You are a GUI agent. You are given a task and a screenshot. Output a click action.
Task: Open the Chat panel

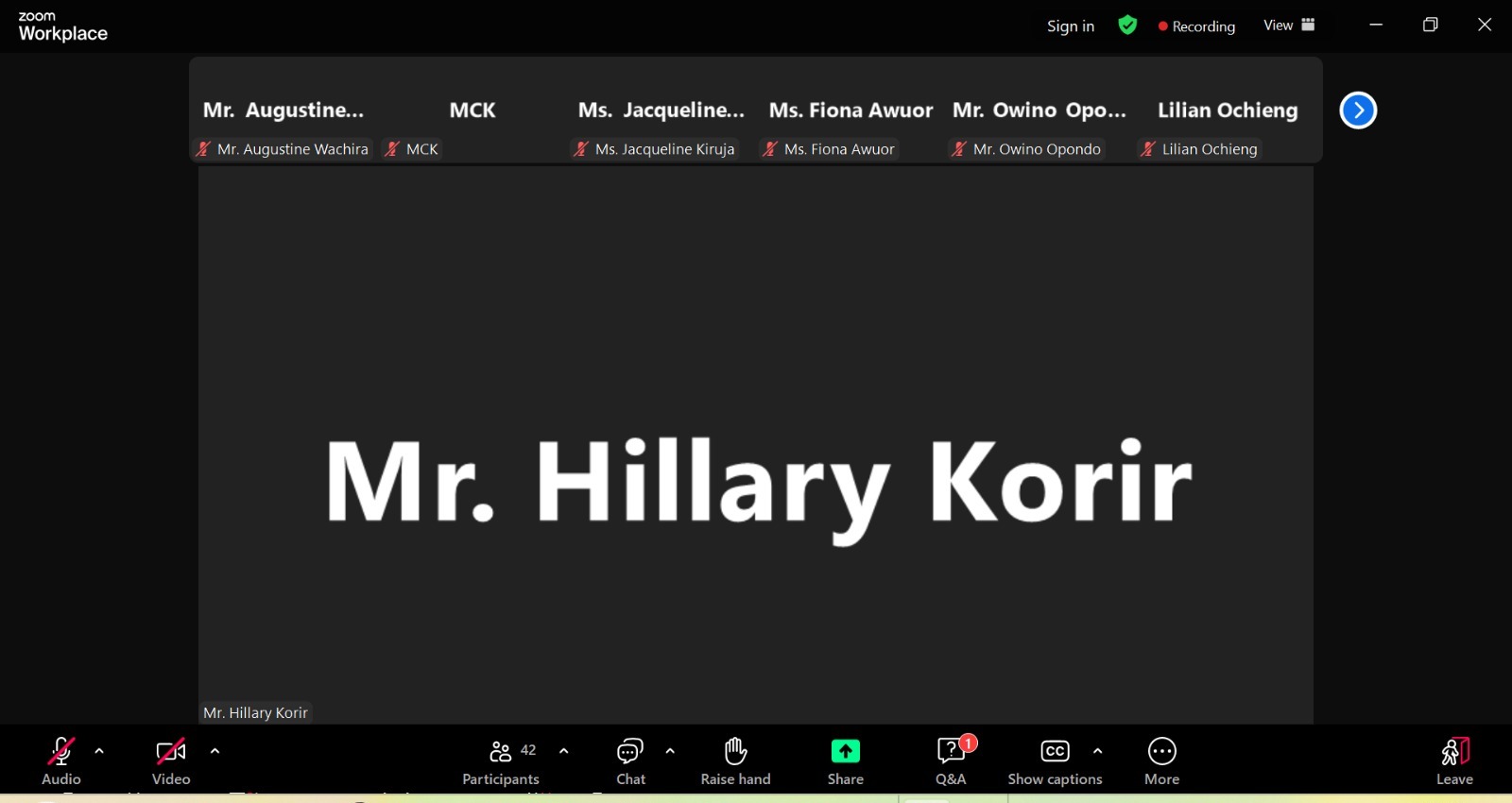click(x=630, y=761)
